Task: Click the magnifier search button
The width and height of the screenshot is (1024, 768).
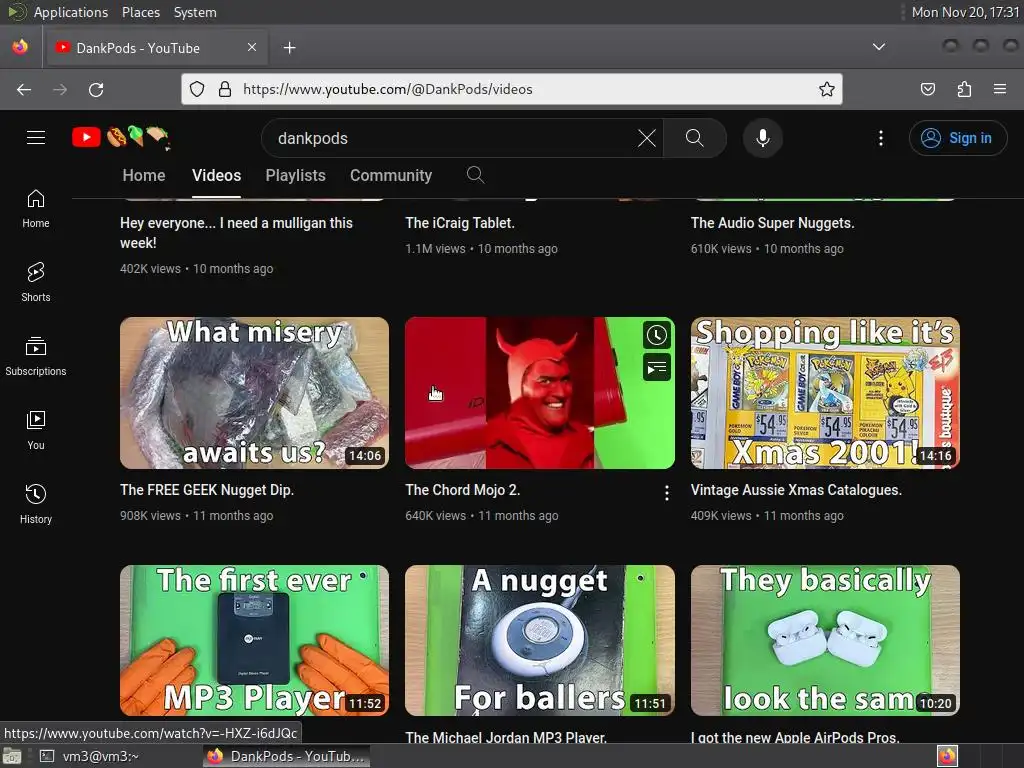Action: 695,138
